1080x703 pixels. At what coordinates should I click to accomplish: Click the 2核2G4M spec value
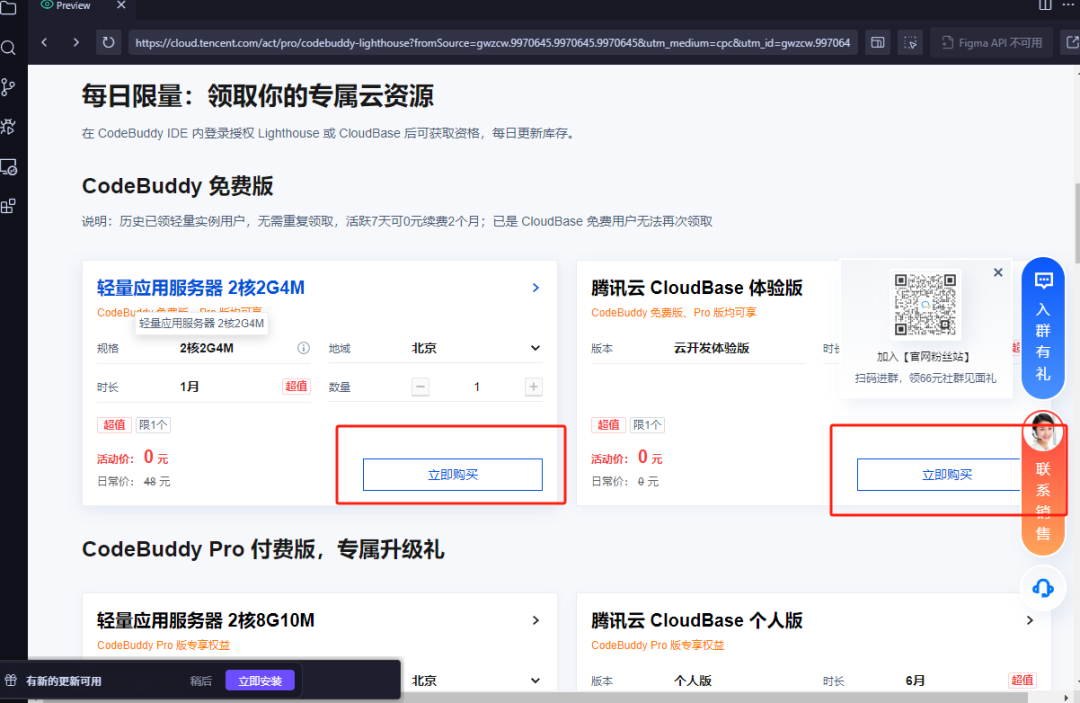(x=207, y=348)
